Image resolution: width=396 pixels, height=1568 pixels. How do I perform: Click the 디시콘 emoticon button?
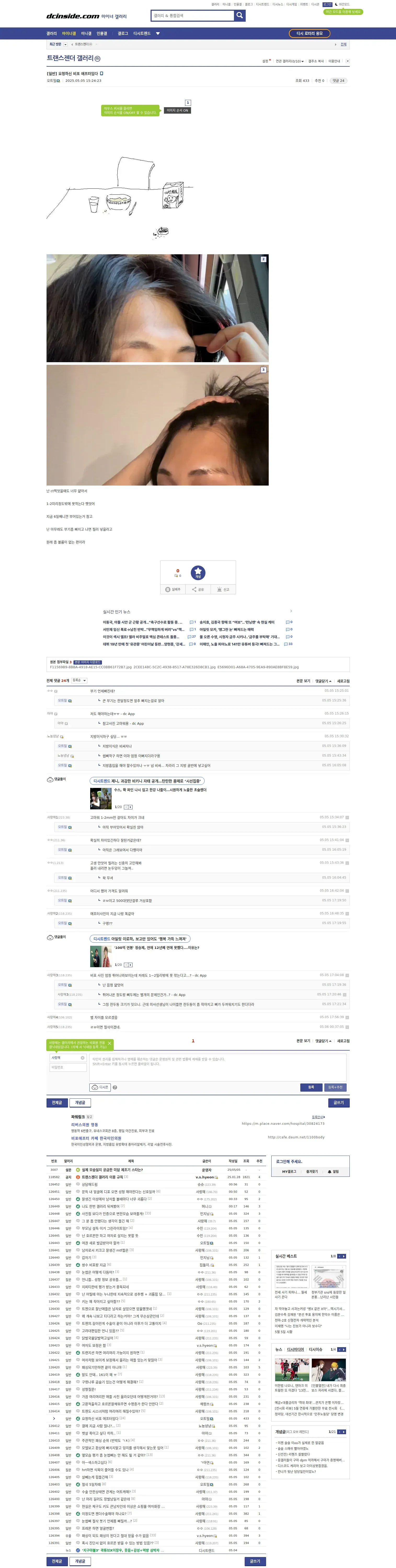pyautogui.click(x=100, y=1087)
